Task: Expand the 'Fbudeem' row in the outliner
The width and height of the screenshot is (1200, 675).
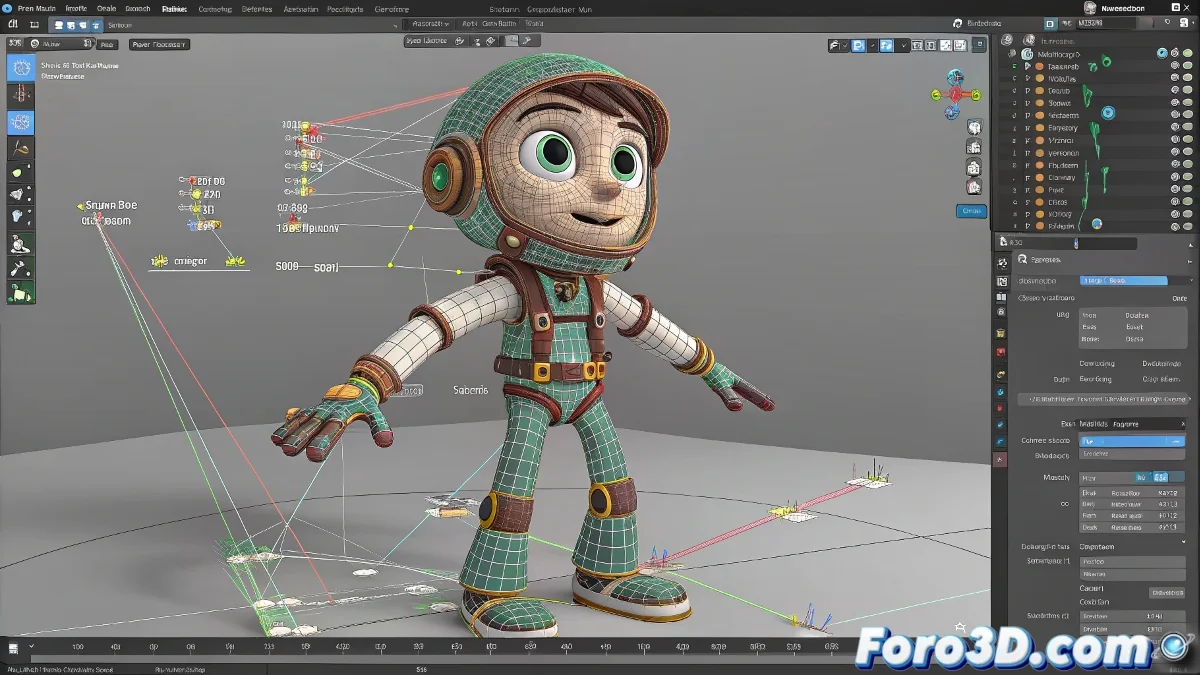Action: (1027, 166)
